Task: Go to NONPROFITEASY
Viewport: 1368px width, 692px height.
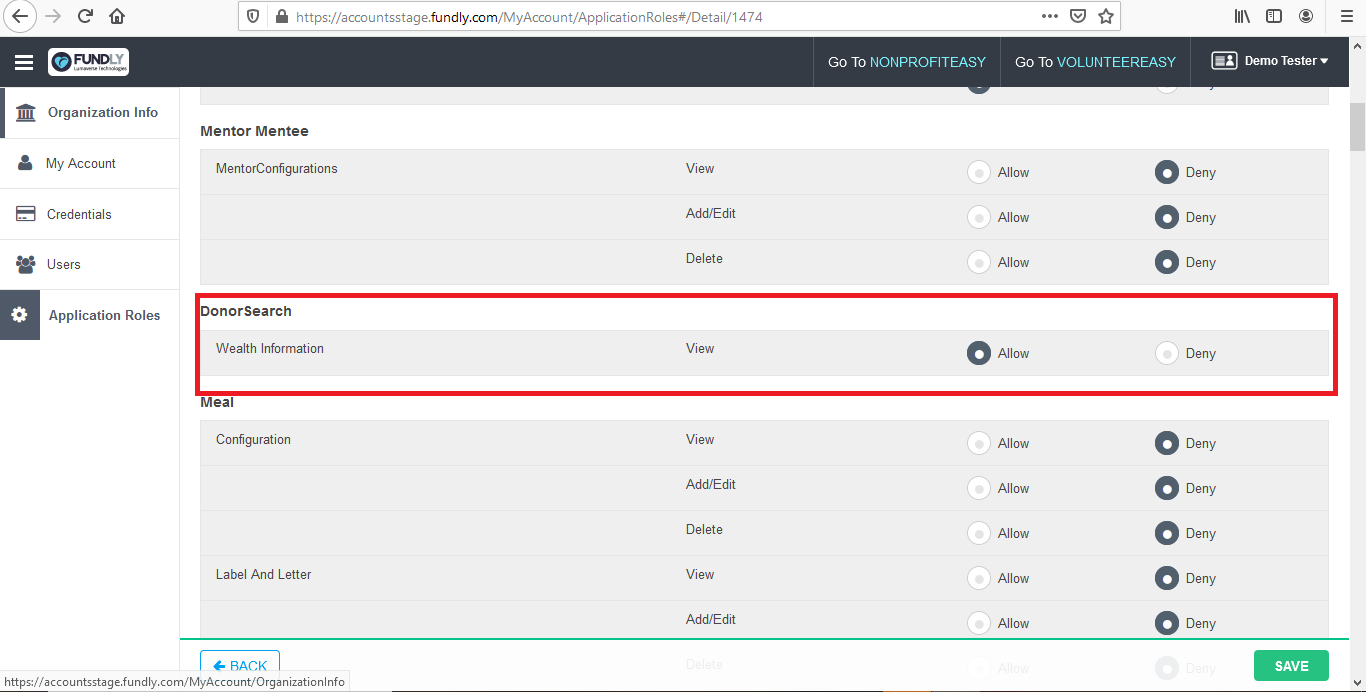Action: [x=907, y=62]
